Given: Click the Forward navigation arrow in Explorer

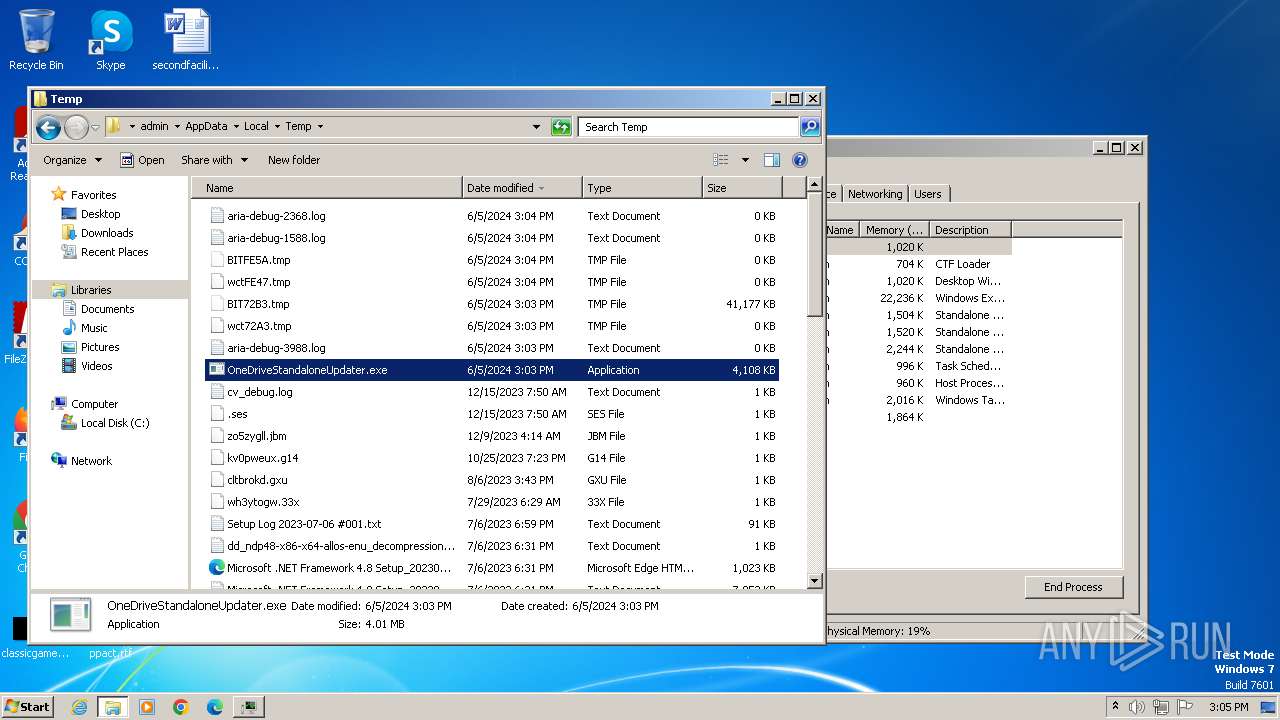Looking at the screenshot, I should (x=76, y=127).
